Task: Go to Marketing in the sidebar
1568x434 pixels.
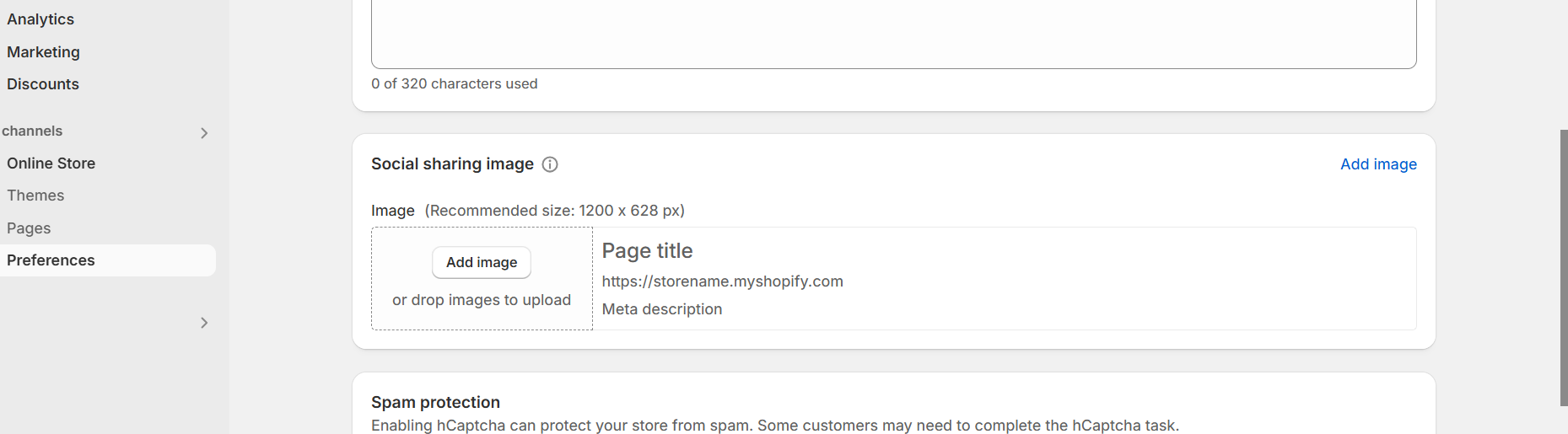Action: pyautogui.click(x=44, y=52)
